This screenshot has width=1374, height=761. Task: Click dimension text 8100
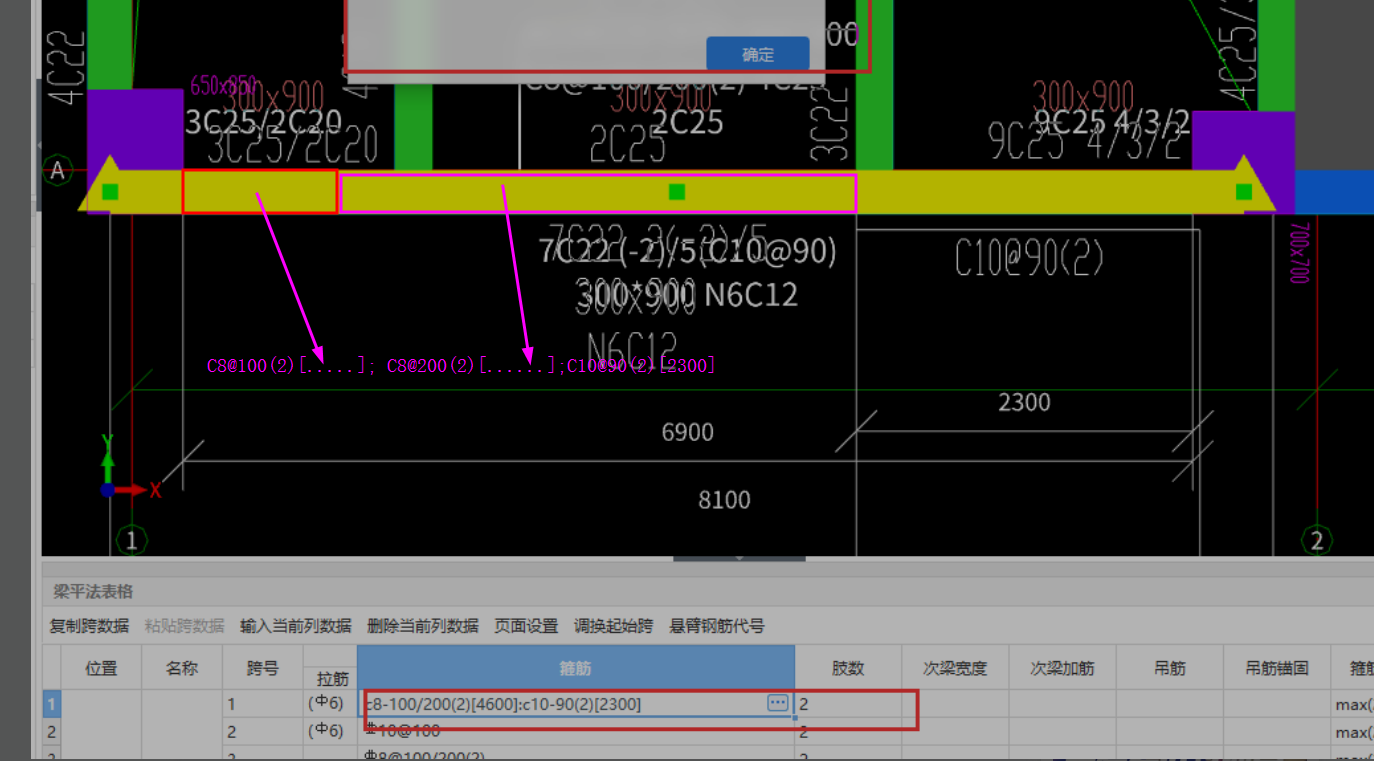pos(723,499)
